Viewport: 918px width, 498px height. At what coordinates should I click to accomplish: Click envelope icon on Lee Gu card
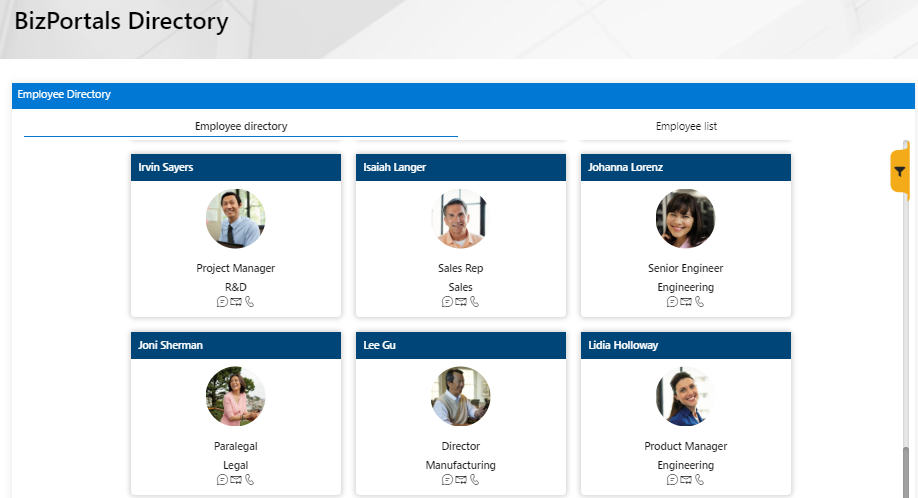(461, 480)
